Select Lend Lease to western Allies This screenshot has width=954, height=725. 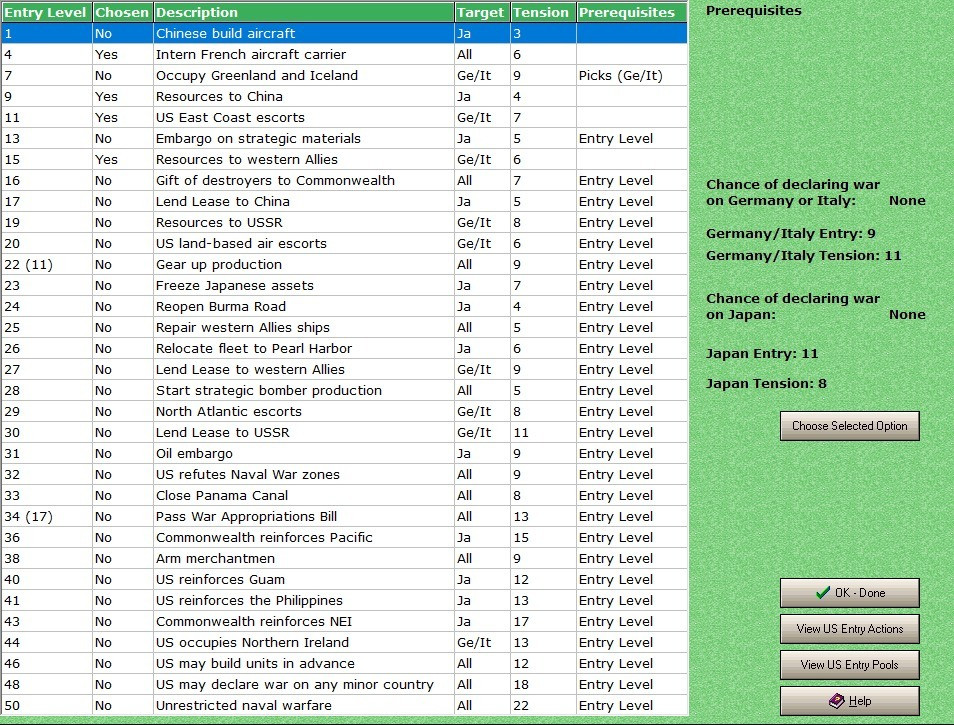[x=344, y=369]
